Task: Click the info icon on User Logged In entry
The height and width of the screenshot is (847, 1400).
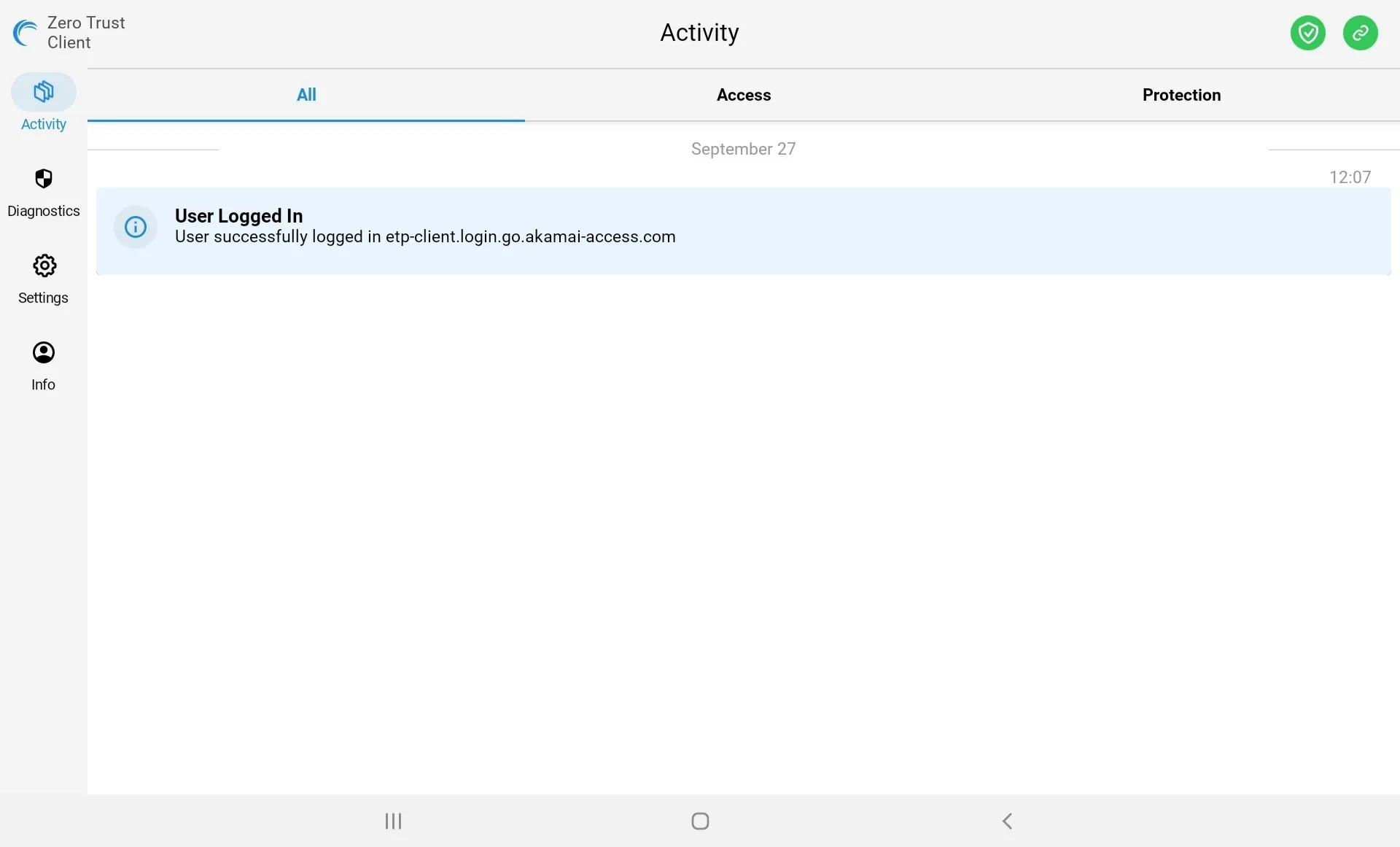Action: pos(136,227)
